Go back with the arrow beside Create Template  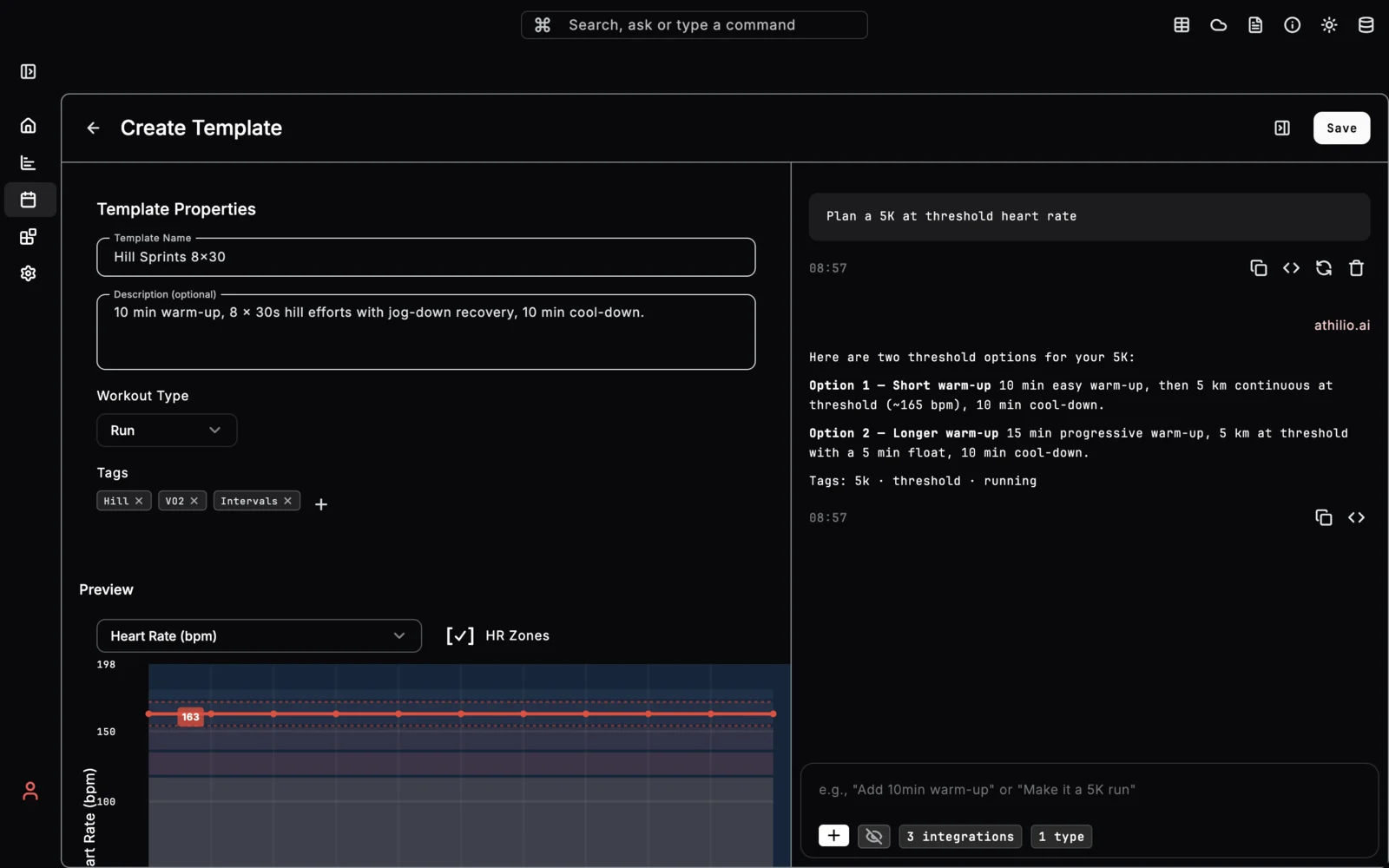click(93, 128)
